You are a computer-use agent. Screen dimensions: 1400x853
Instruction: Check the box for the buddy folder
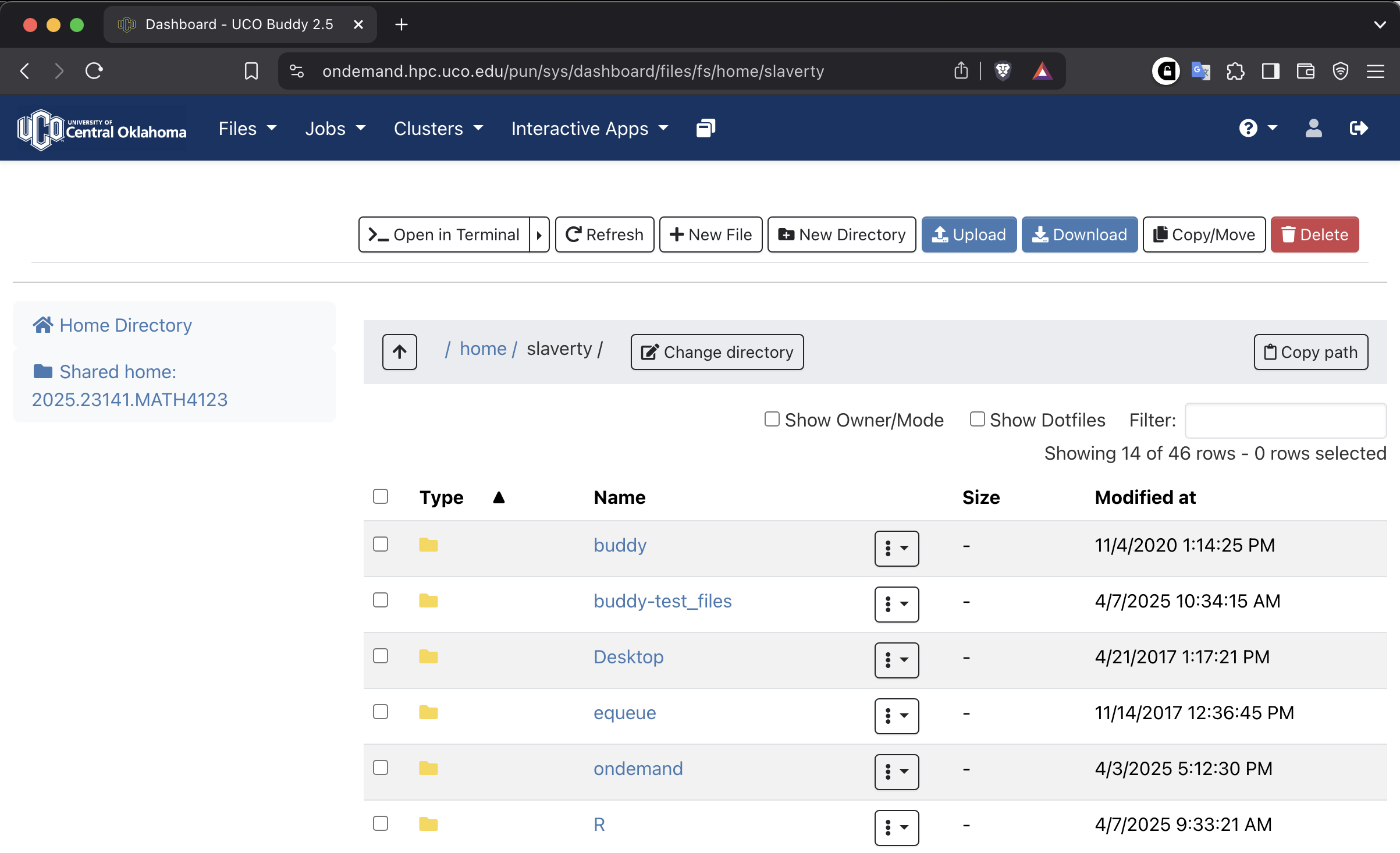pyautogui.click(x=381, y=544)
